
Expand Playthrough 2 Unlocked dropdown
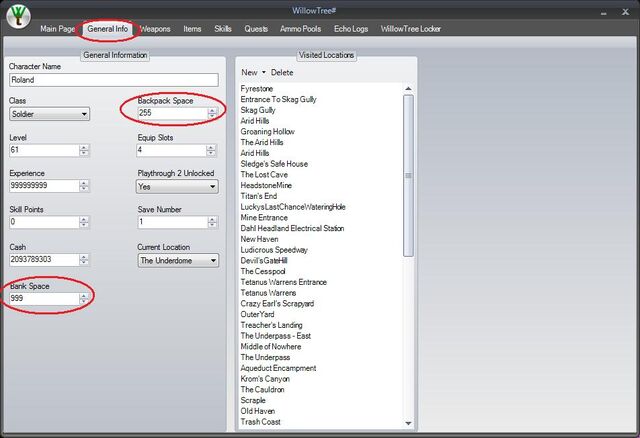click(177, 187)
